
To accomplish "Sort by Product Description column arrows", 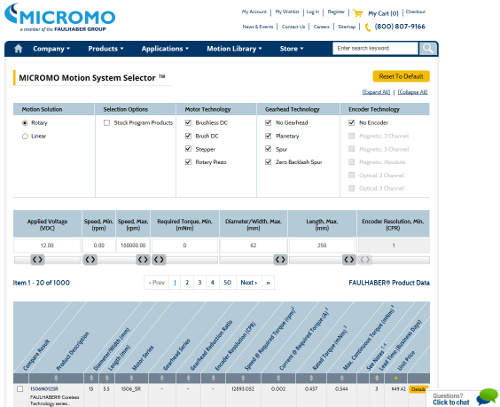I will click(x=56, y=378).
